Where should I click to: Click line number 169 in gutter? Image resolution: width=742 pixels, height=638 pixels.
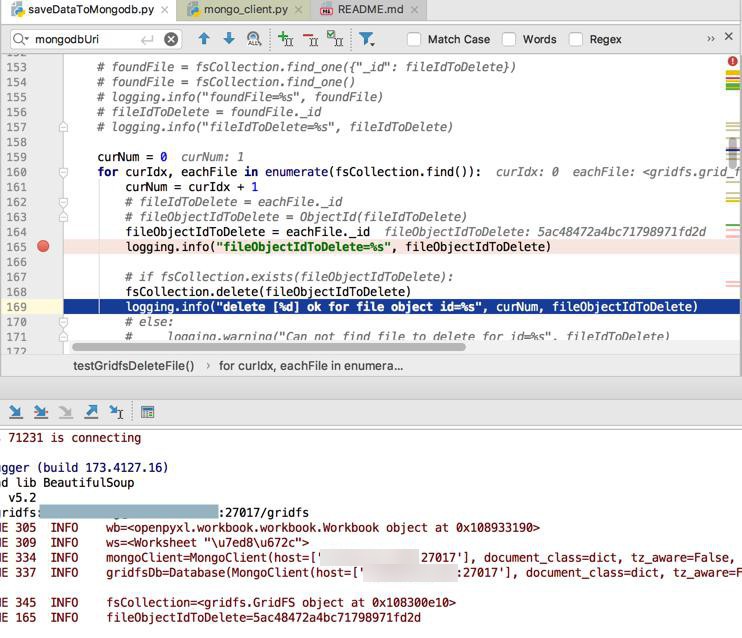(x=17, y=307)
